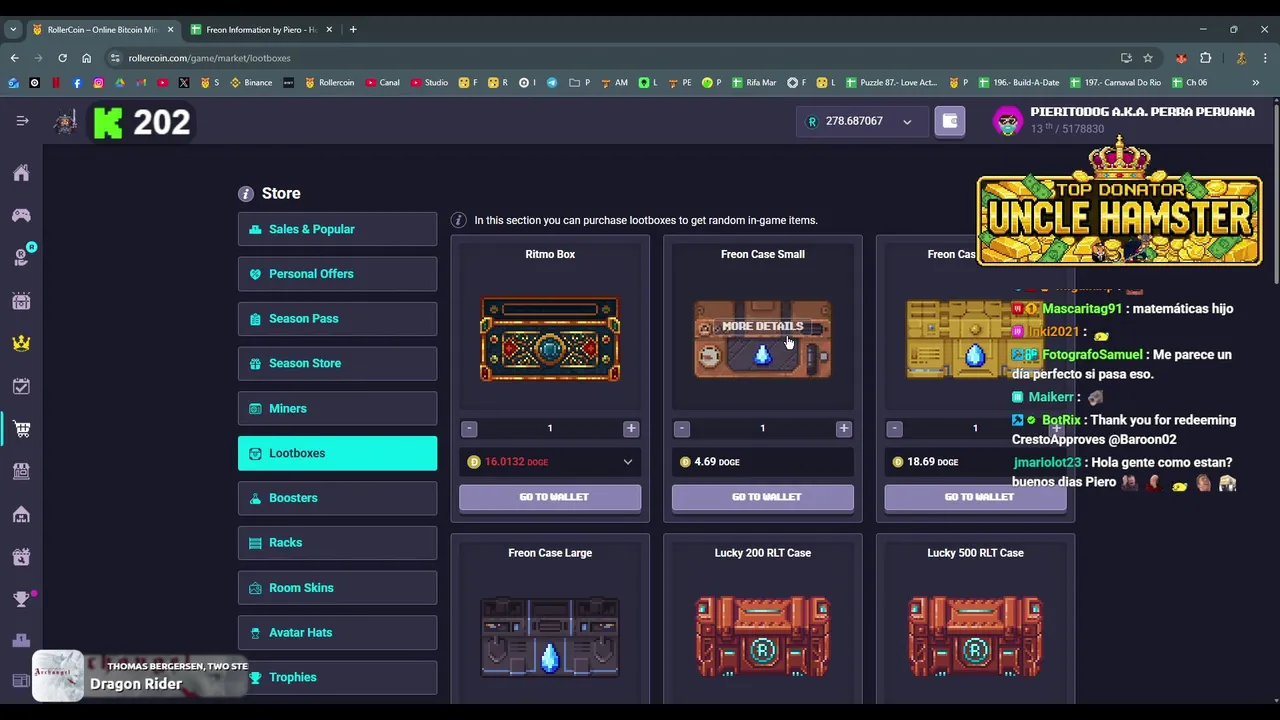Expand Ritmo Box price currency dropdown

coord(628,462)
